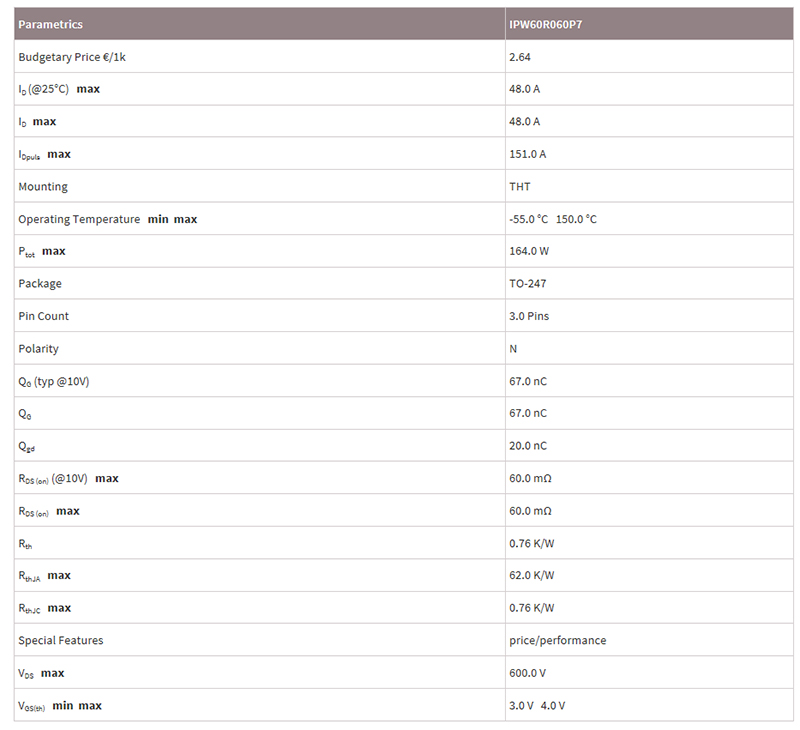800x730 pixels.
Task: Select the Budgetary Price €/1k row label
Action: coord(72,57)
